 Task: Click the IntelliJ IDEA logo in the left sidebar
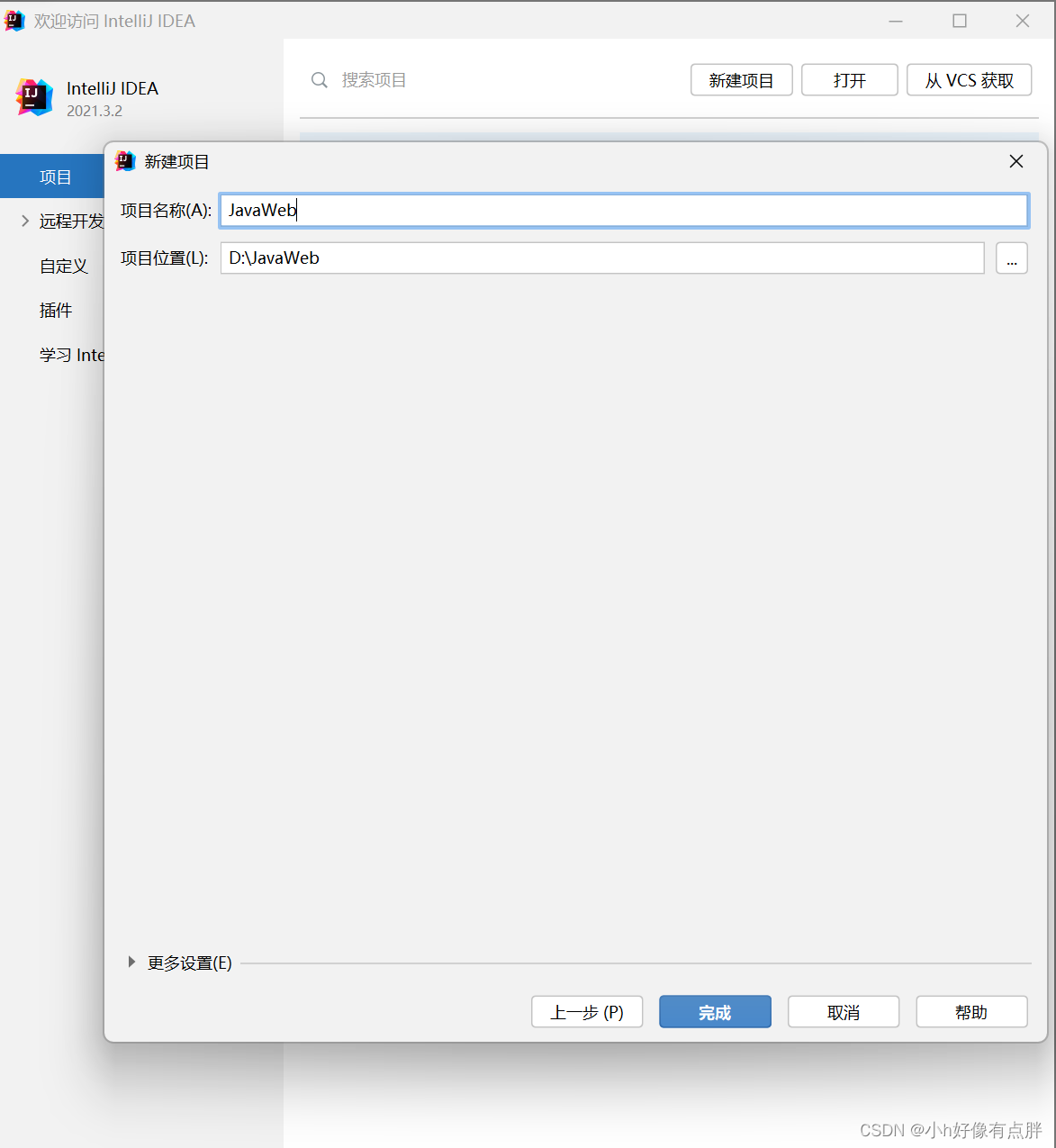[34, 97]
